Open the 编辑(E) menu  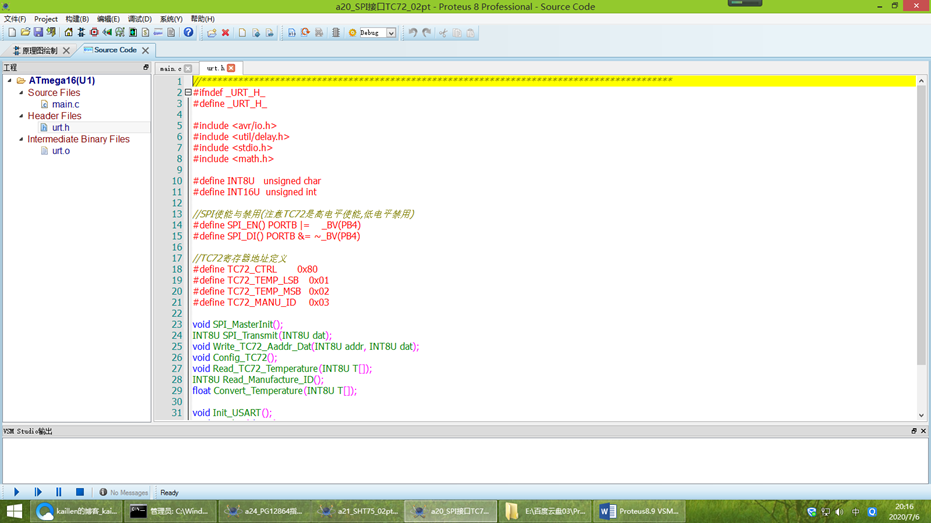(x=108, y=19)
